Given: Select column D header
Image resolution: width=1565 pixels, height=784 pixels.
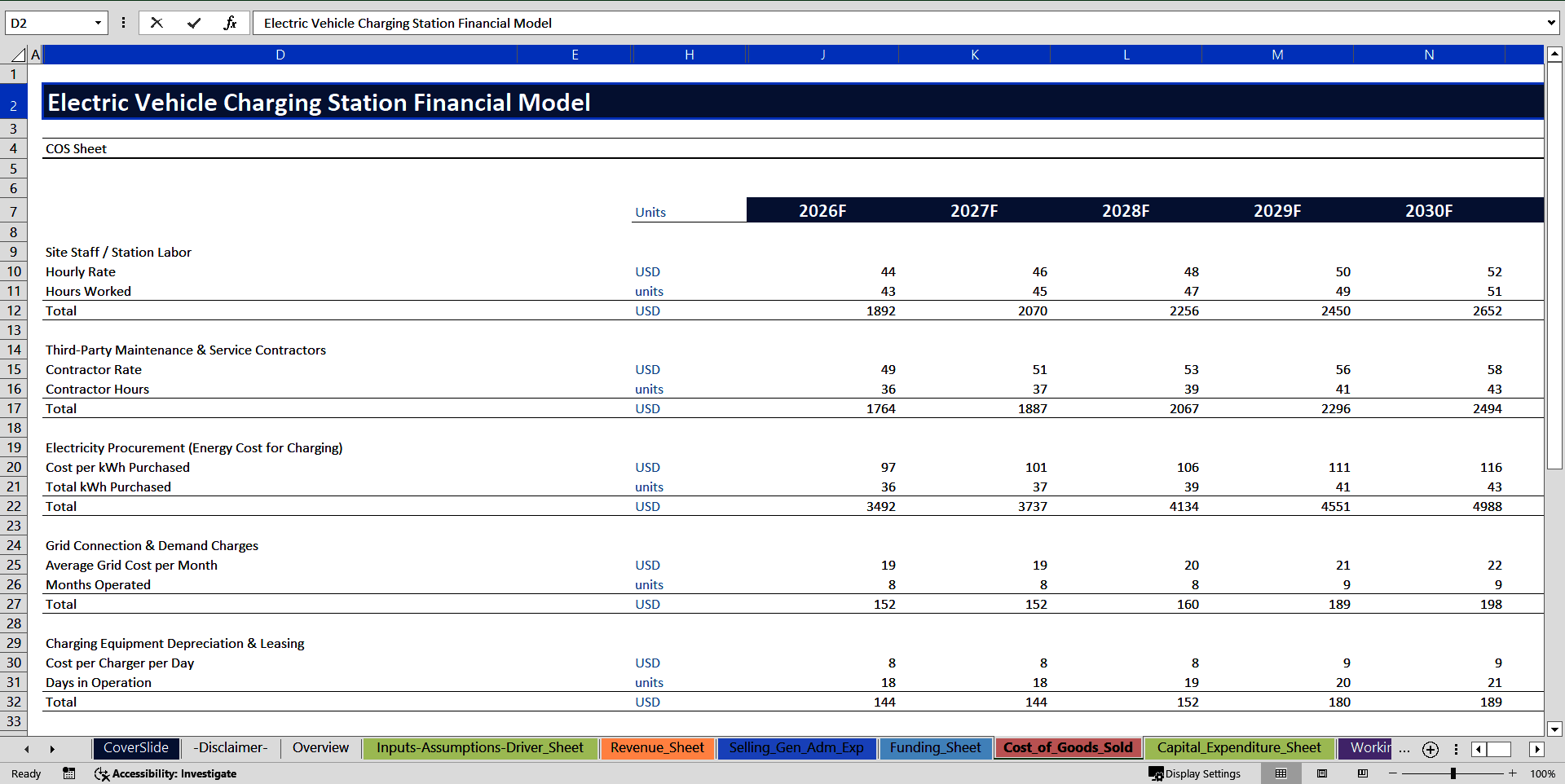Looking at the screenshot, I should click(x=280, y=55).
